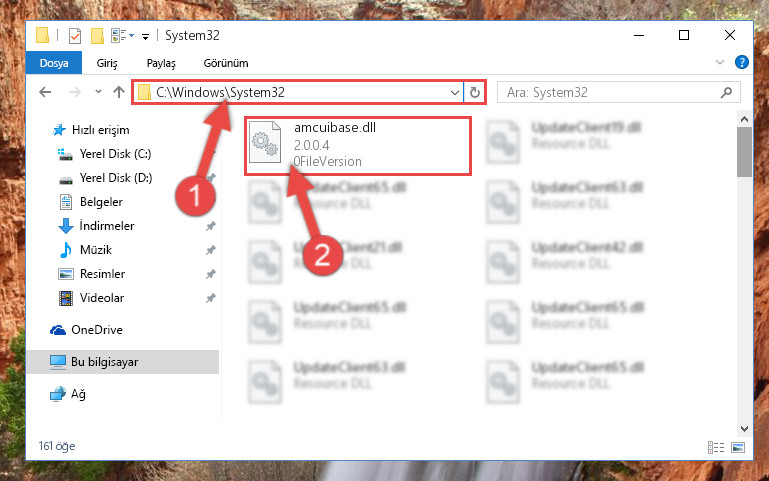Click the up-one-level arrow

point(119,92)
